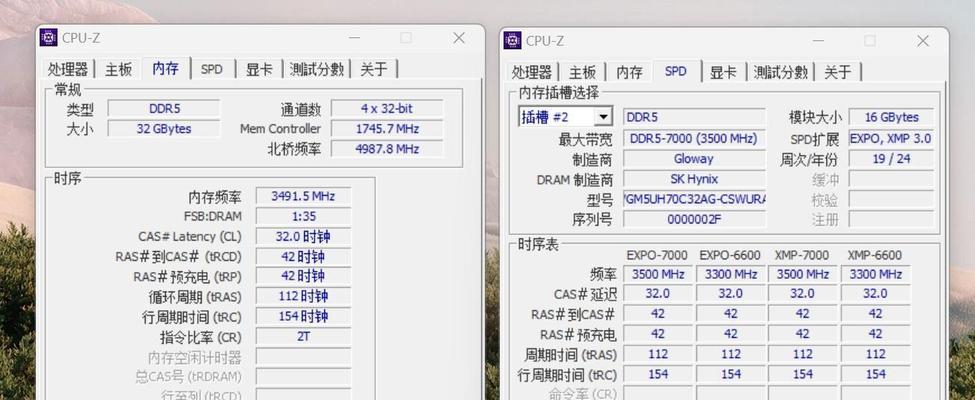Click the 3500 MHz frequency under XMP-7000
The height and width of the screenshot is (400, 975).
[x=803, y=274]
